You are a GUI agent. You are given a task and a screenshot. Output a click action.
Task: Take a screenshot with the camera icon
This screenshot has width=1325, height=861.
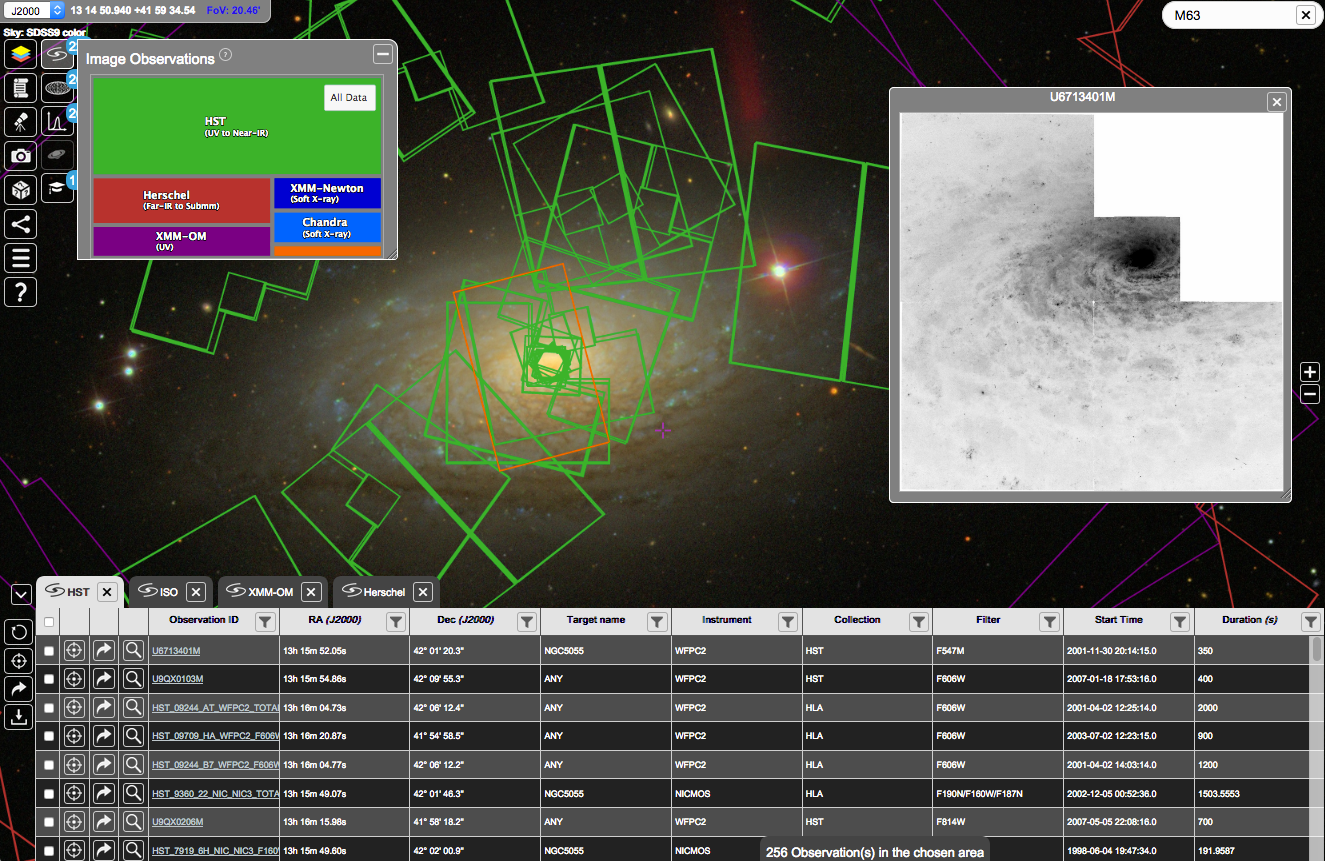(x=21, y=156)
